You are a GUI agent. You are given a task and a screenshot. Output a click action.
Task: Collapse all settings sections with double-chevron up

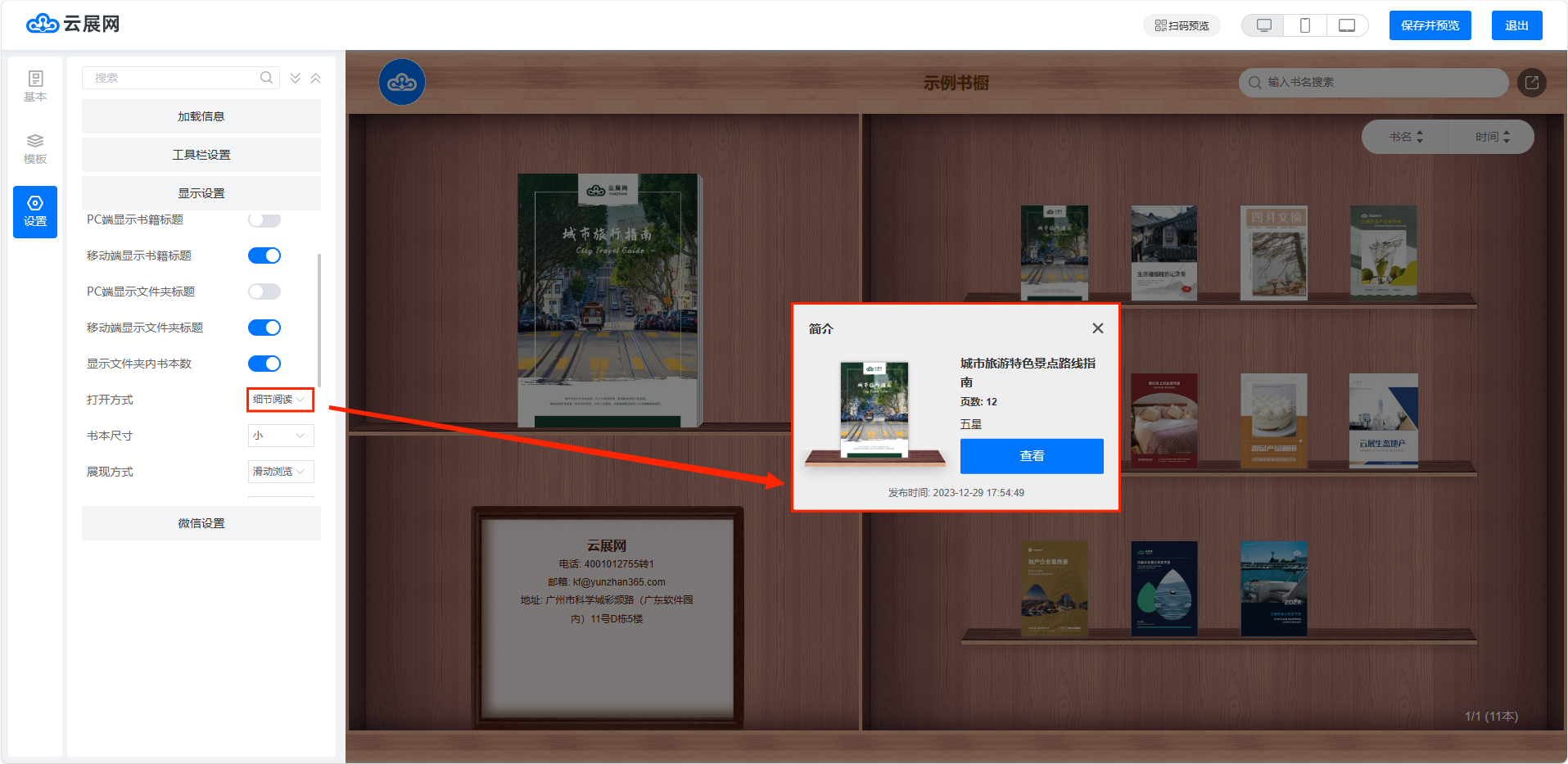tap(315, 79)
